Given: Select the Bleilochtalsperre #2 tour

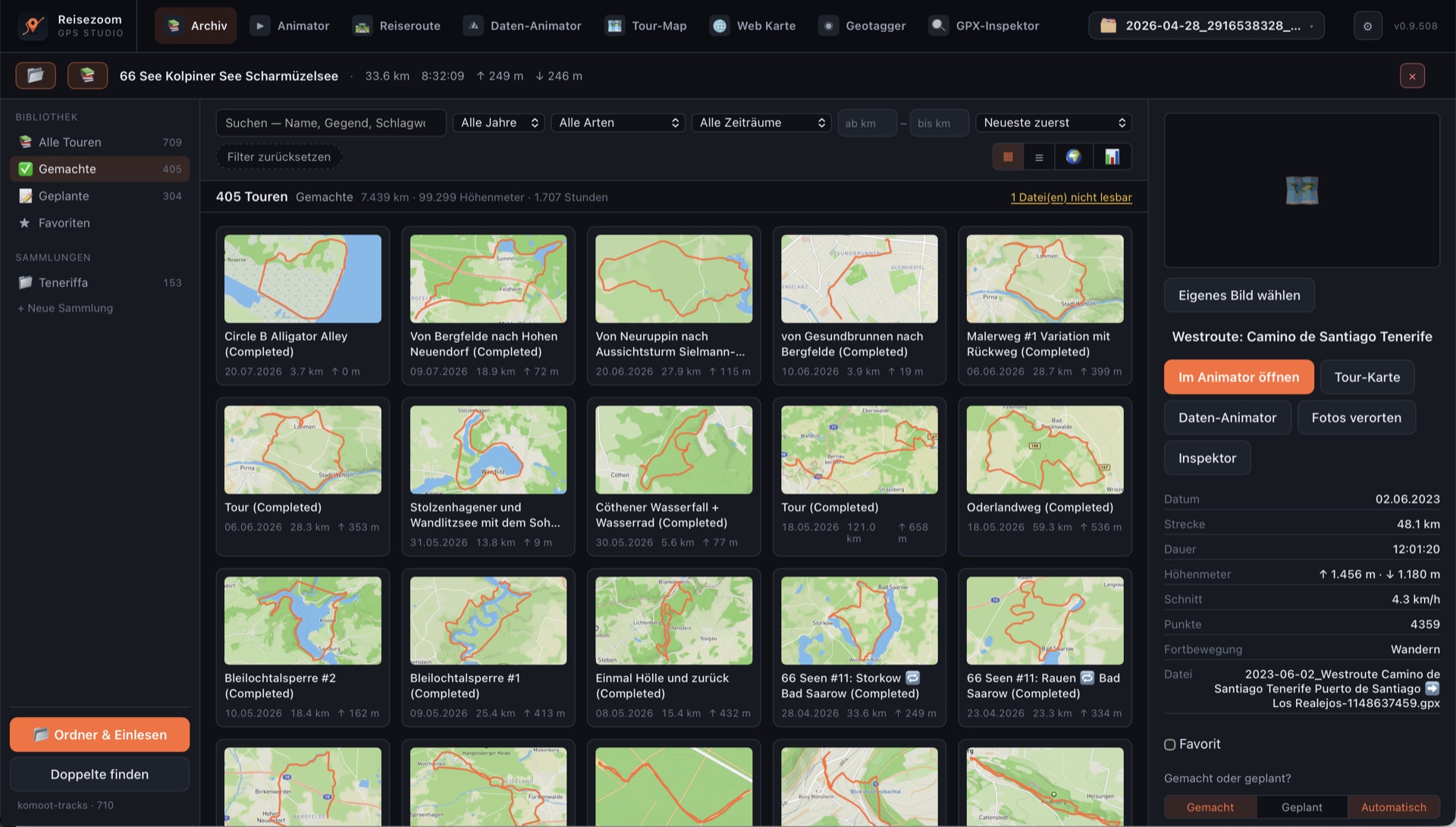Looking at the screenshot, I should tap(303, 648).
